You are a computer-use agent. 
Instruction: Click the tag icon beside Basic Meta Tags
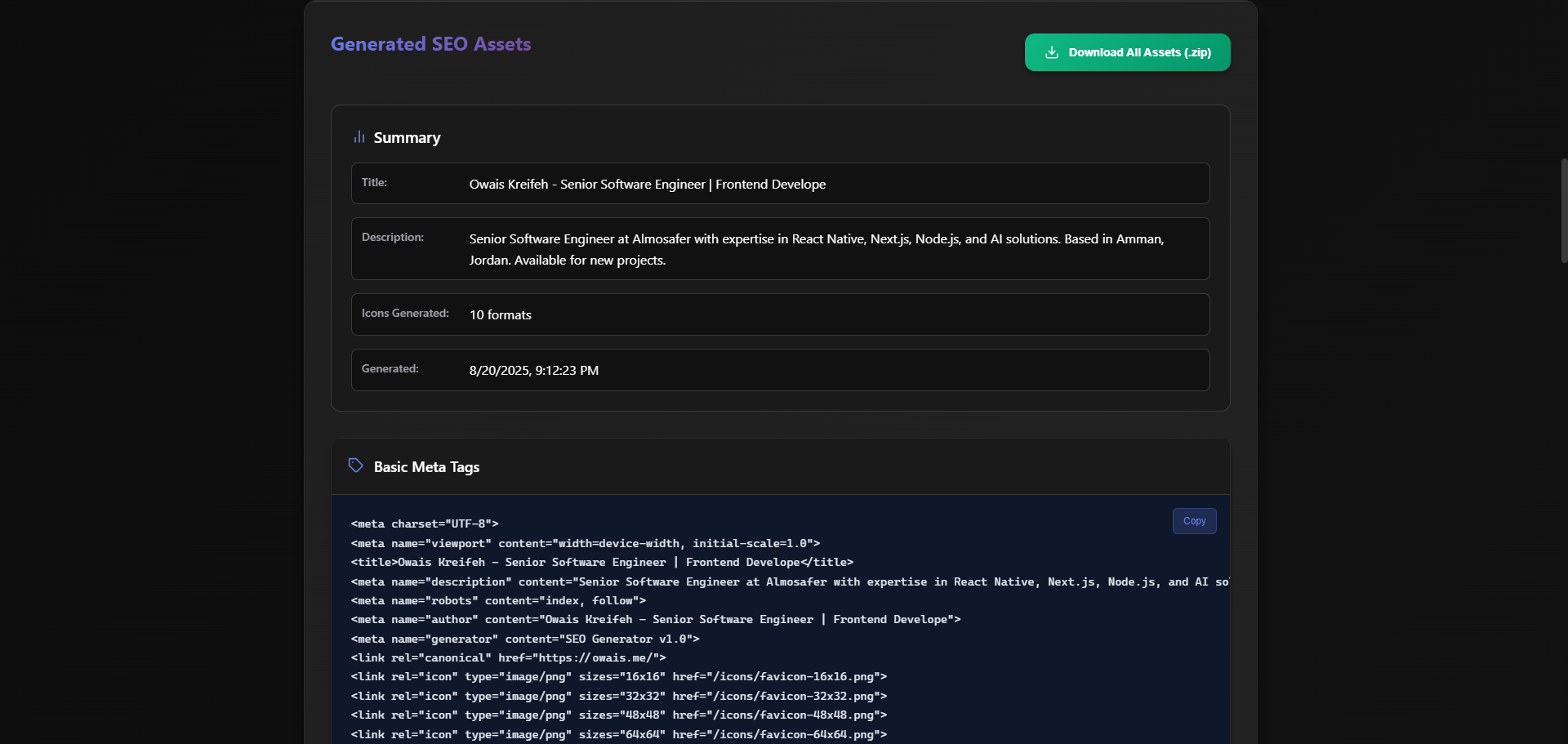[x=355, y=465]
